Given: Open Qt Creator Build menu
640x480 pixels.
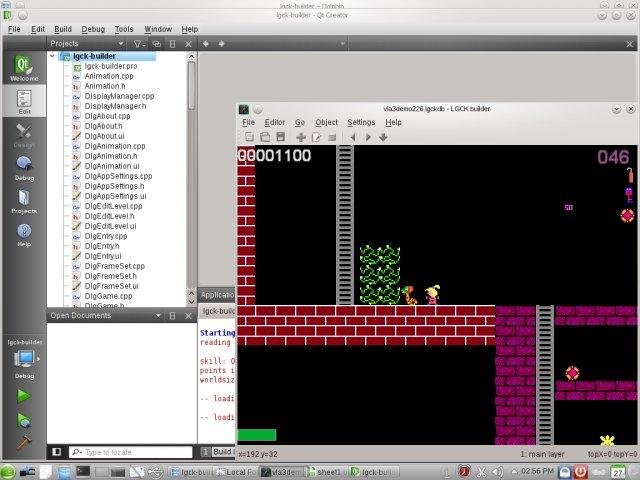Looking at the screenshot, I should coord(63,29).
